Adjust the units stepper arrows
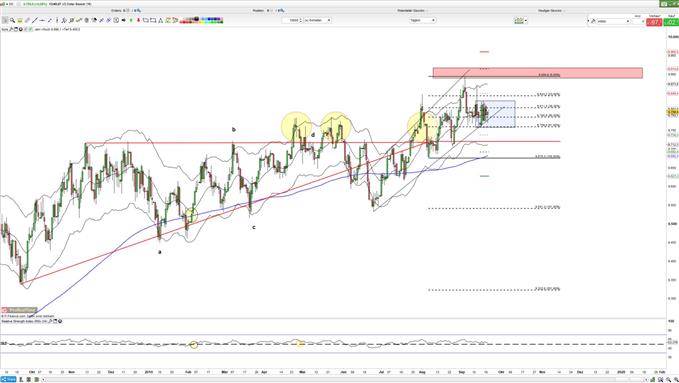The image size is (679, 383). [301, 20]
